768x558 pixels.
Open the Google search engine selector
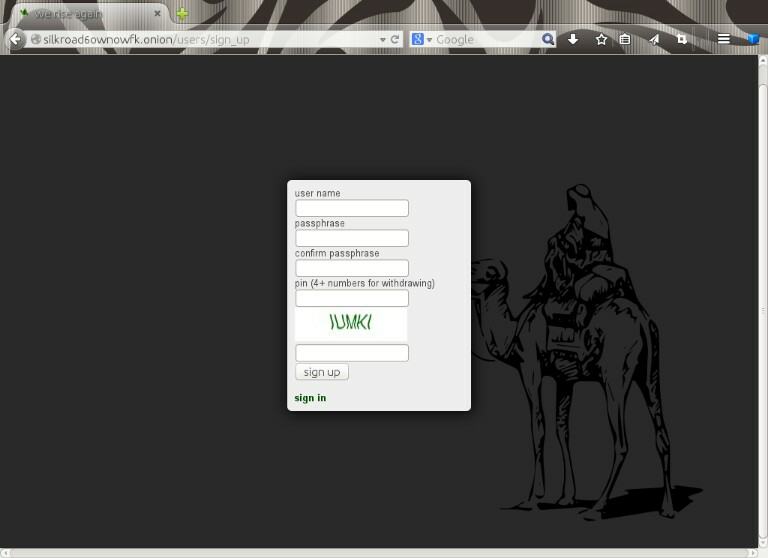[421, 39]
